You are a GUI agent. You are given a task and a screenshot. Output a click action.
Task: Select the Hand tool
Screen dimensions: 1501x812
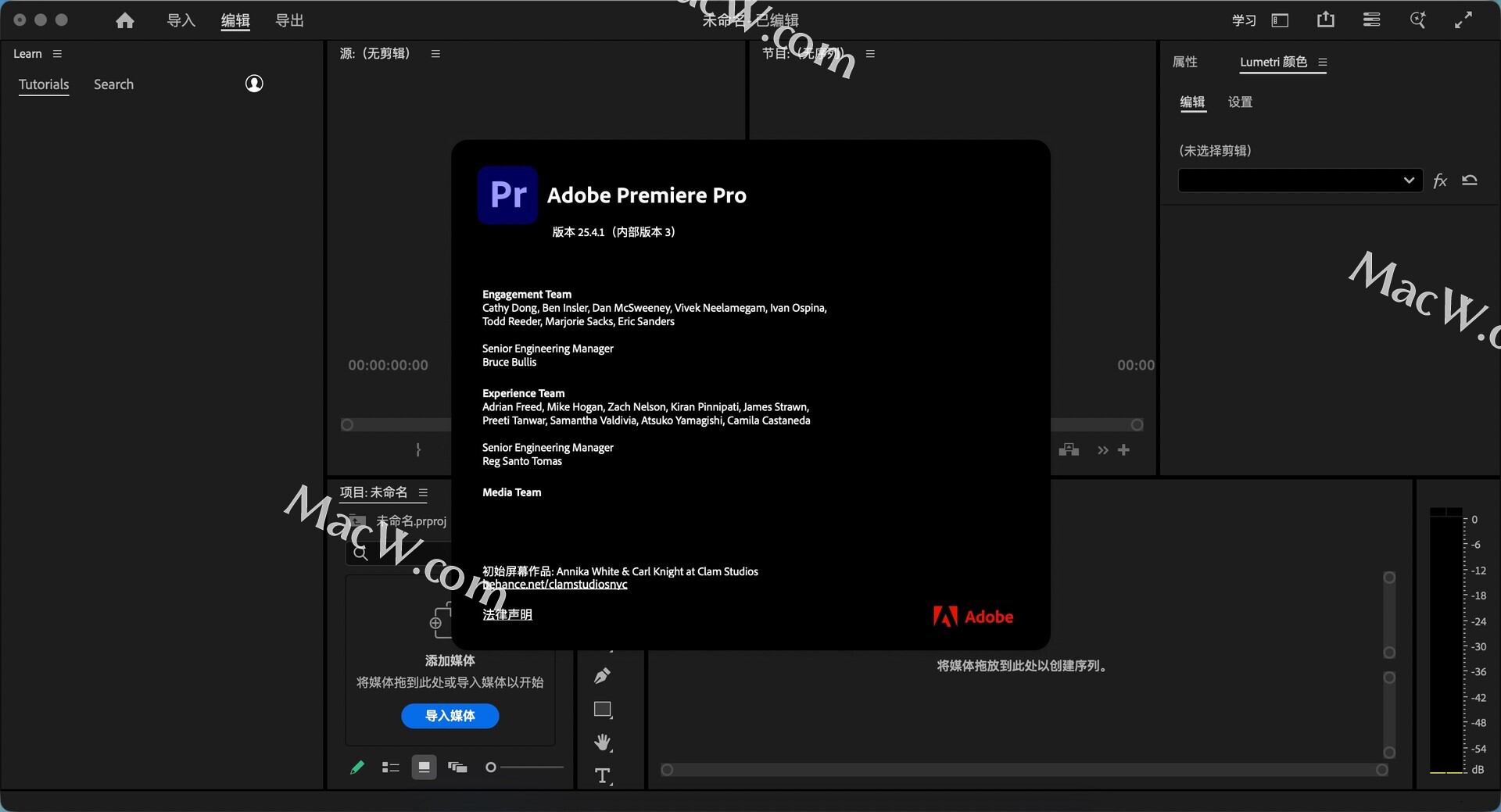(x=603, y=742)
